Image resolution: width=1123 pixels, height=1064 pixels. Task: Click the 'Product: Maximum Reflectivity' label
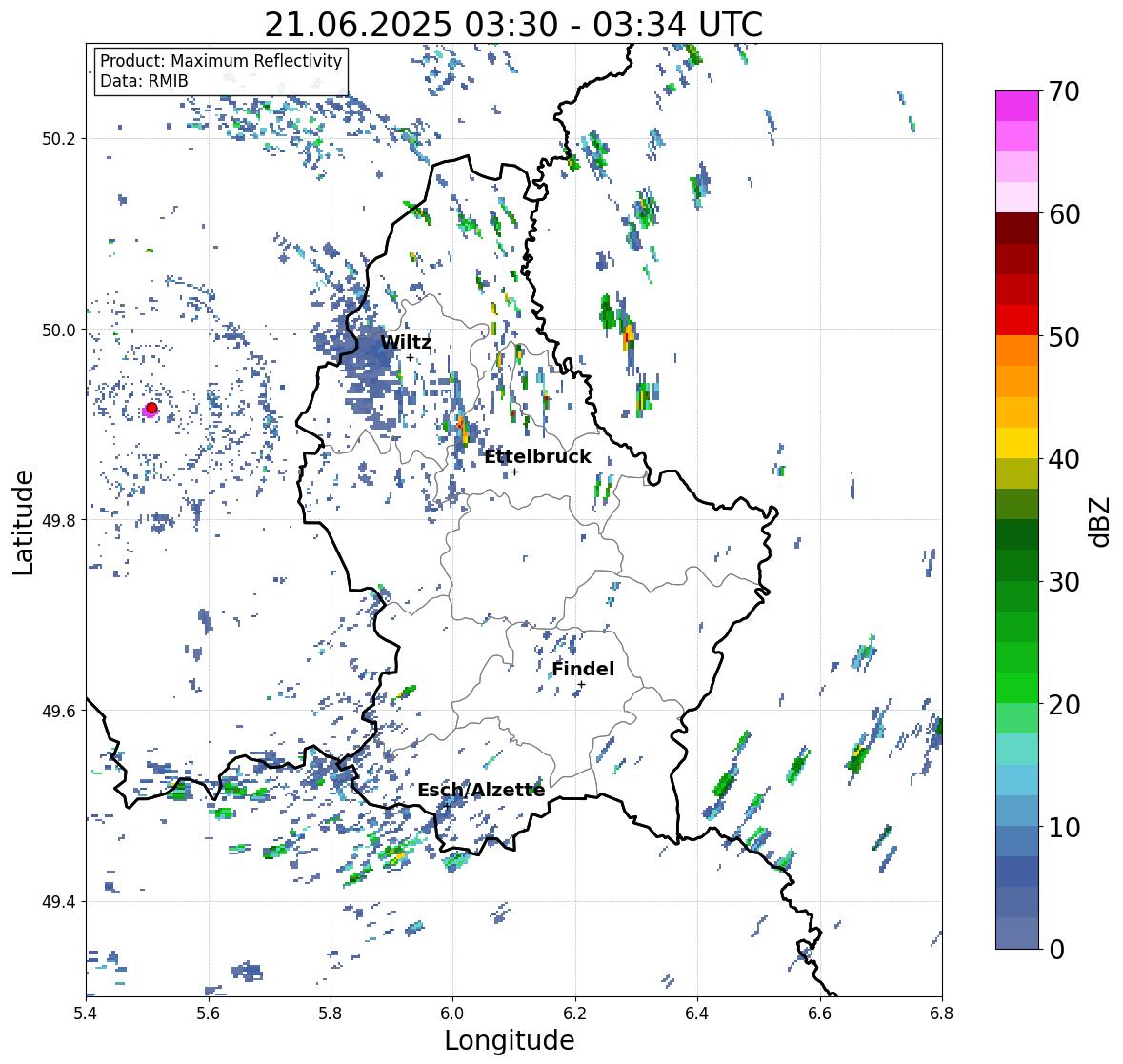click(x=221, y=61)
